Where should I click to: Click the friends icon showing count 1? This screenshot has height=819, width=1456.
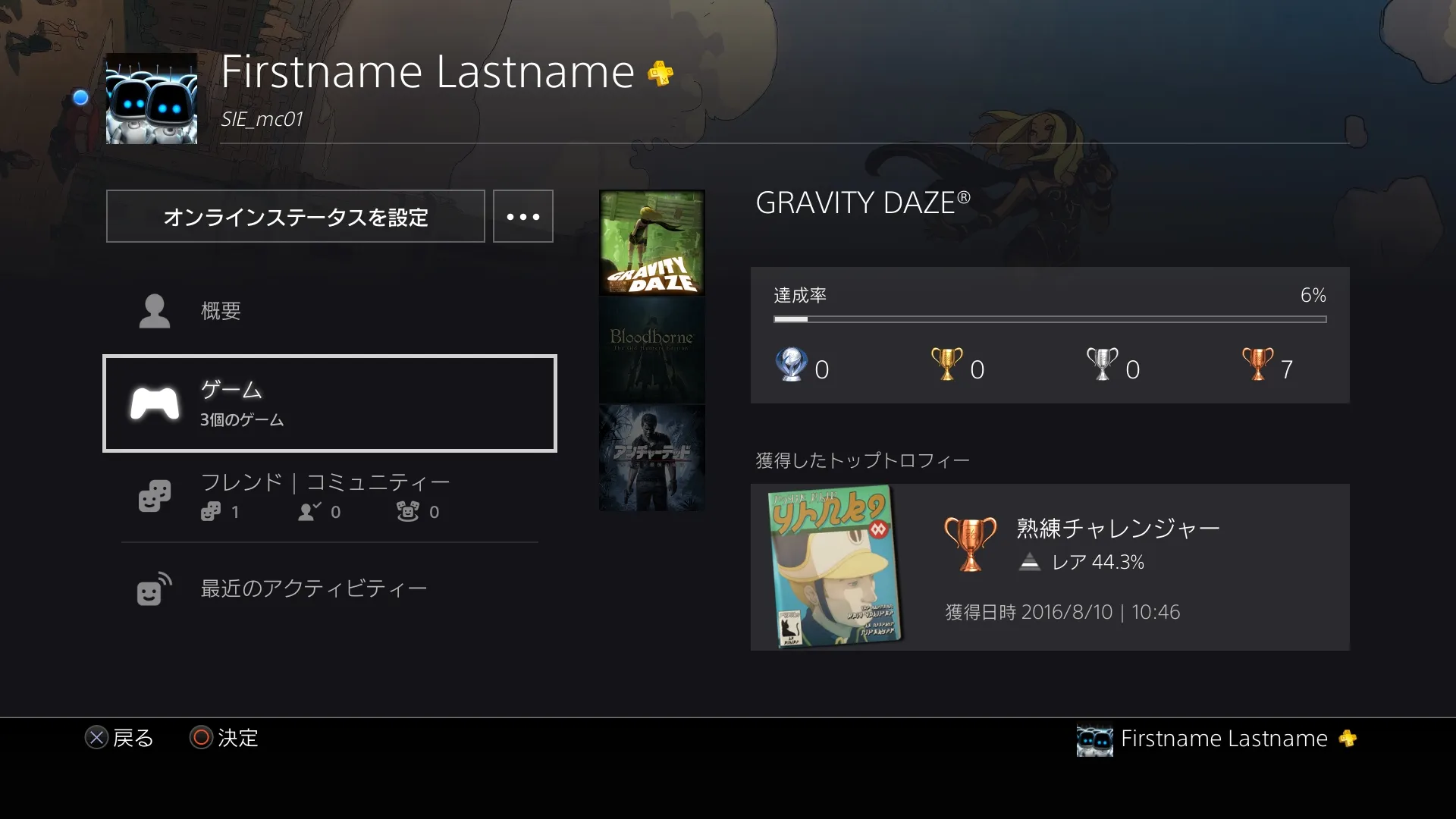(x=211, y=511)
